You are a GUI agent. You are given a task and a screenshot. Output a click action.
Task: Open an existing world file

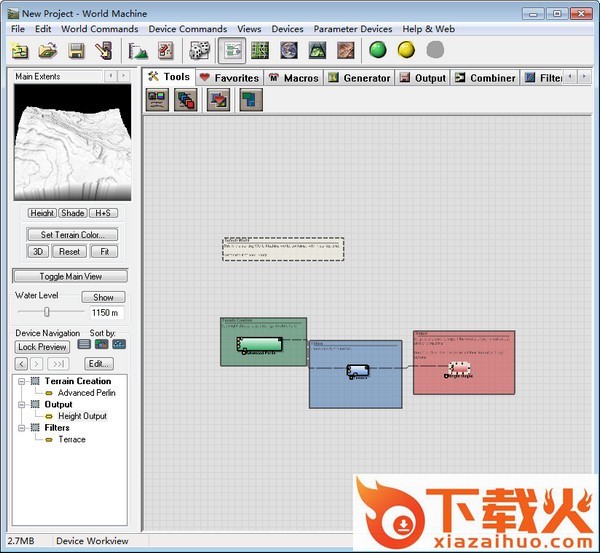tap(48, 50)
